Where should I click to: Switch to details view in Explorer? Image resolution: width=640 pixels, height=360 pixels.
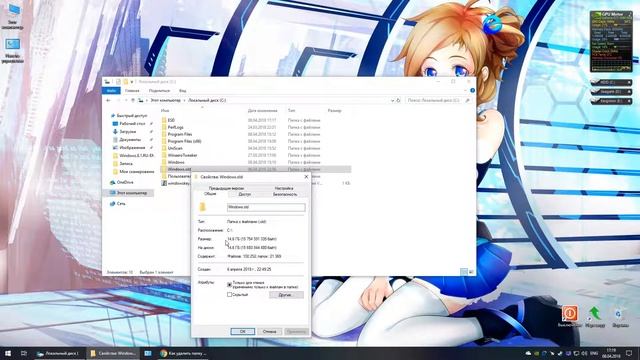click(464, 272)
